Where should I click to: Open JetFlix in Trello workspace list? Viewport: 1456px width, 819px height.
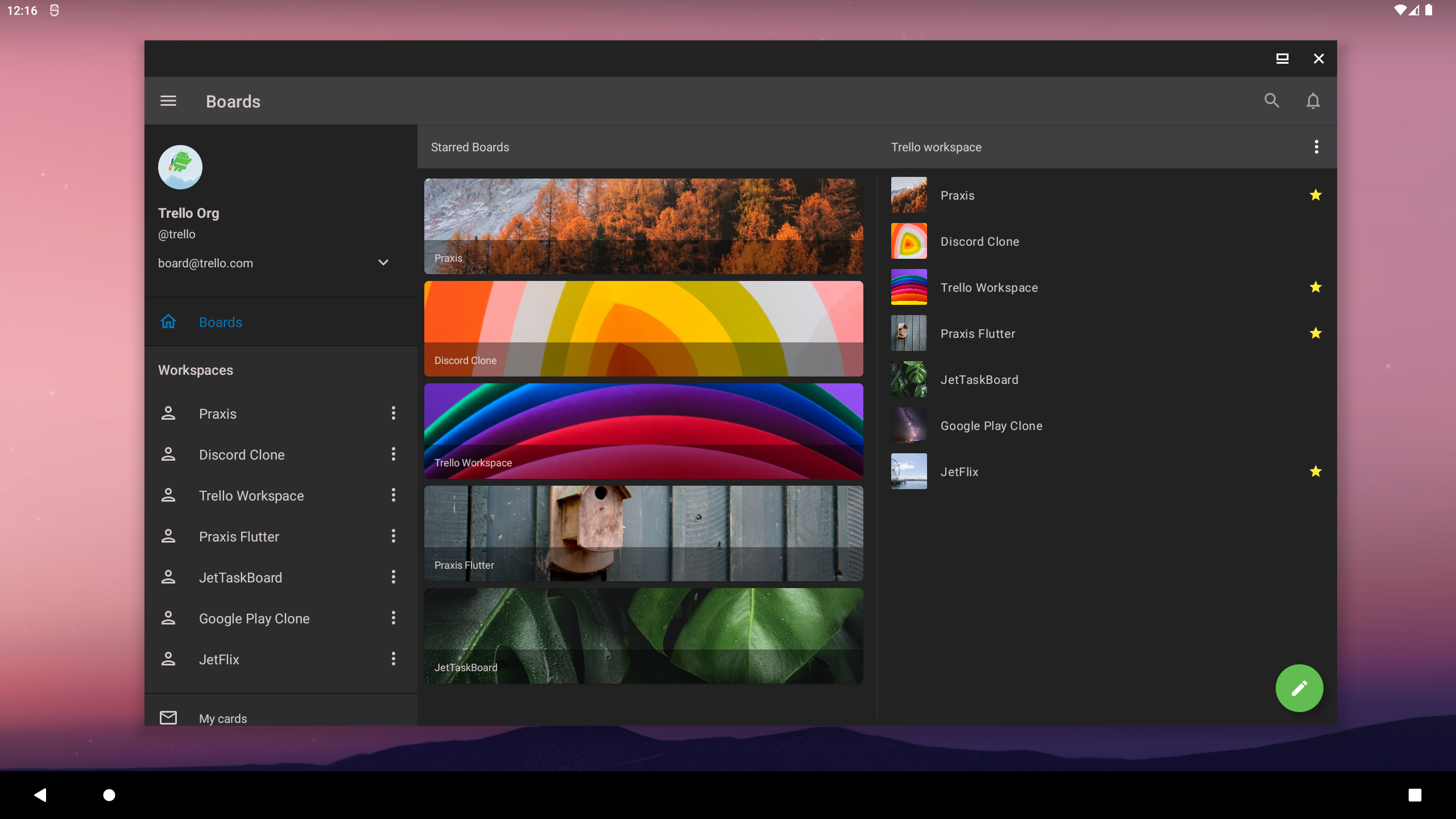coord(1107,471)
